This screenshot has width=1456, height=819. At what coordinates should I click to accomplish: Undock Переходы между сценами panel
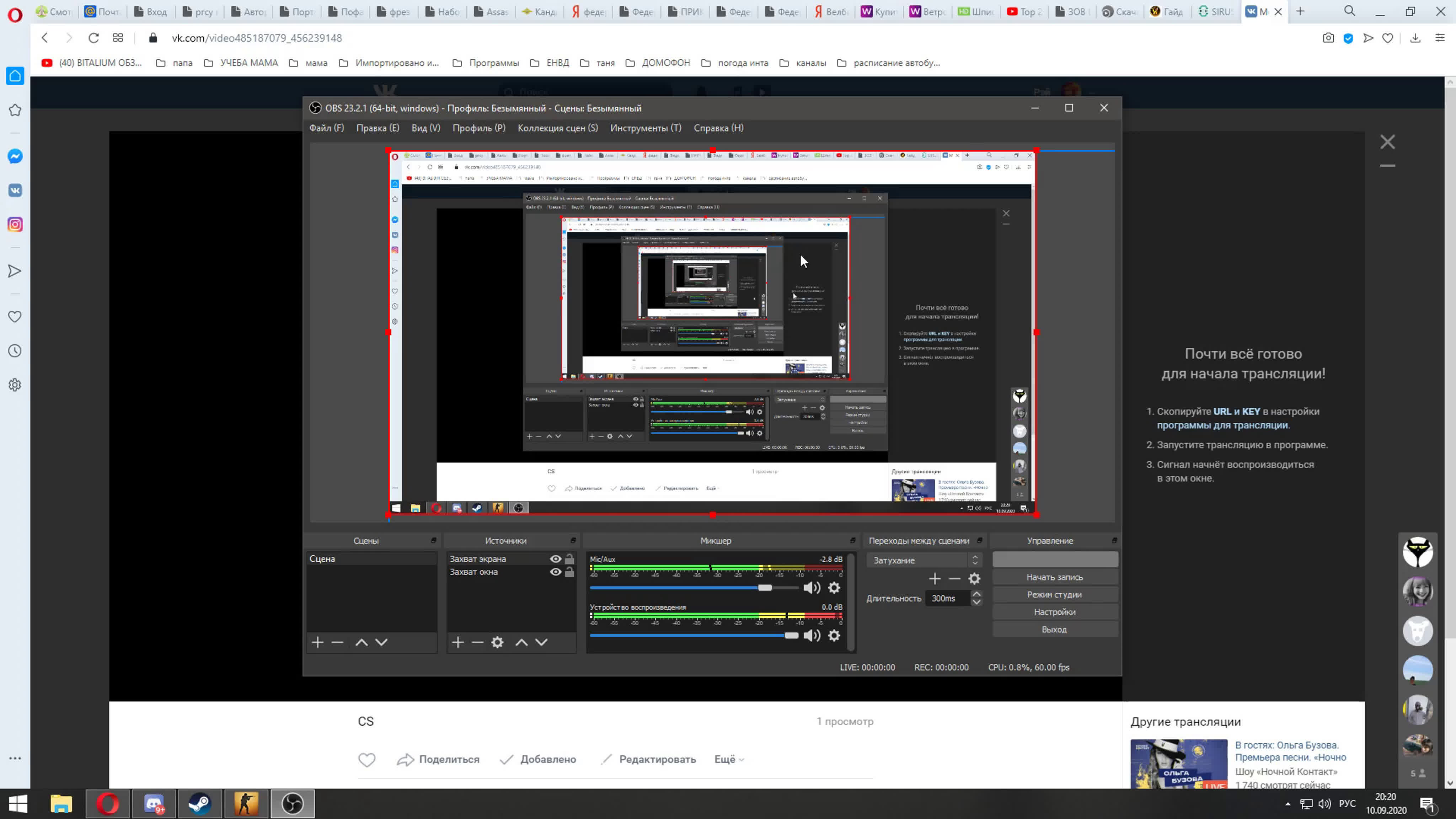pos(980,540)
